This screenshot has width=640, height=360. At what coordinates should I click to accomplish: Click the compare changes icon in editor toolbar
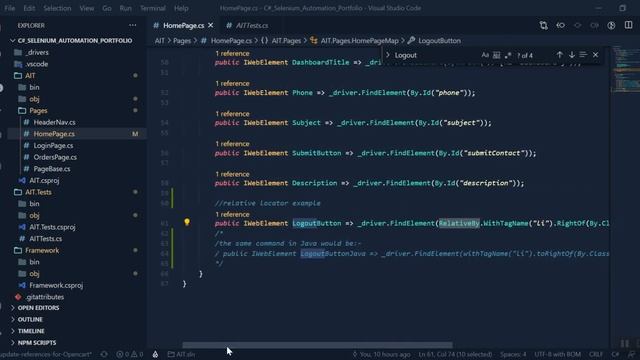pos(543,25)
